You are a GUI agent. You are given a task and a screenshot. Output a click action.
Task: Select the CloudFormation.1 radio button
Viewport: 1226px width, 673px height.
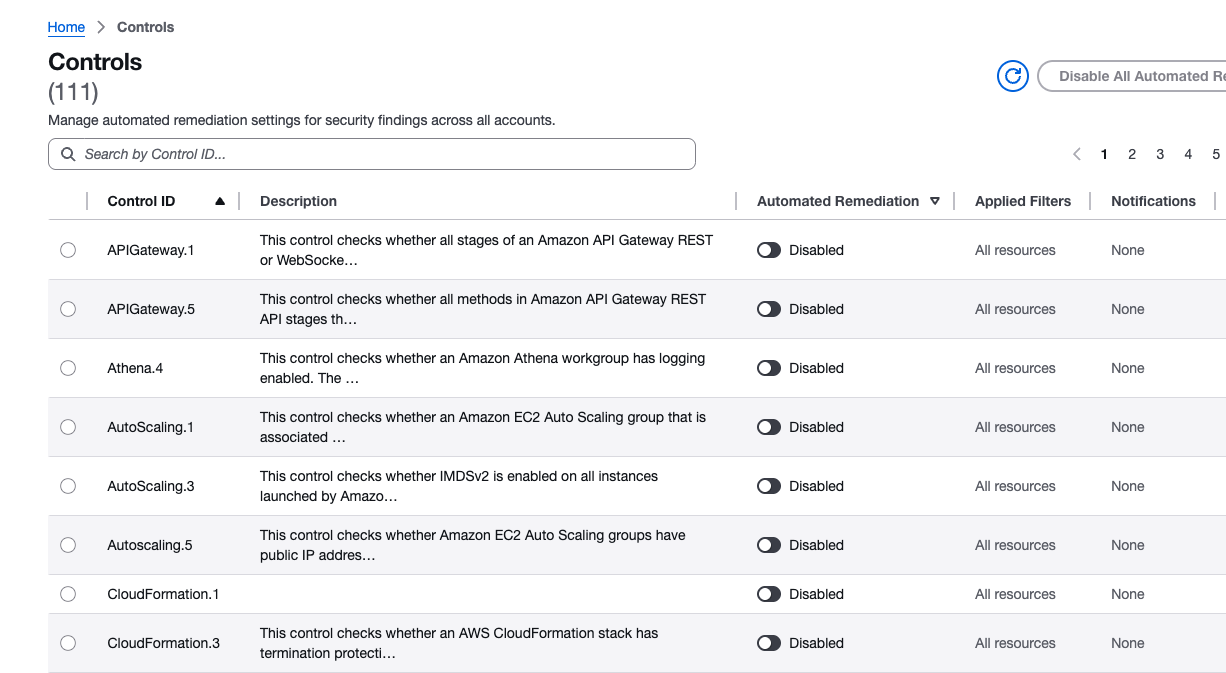68,594
